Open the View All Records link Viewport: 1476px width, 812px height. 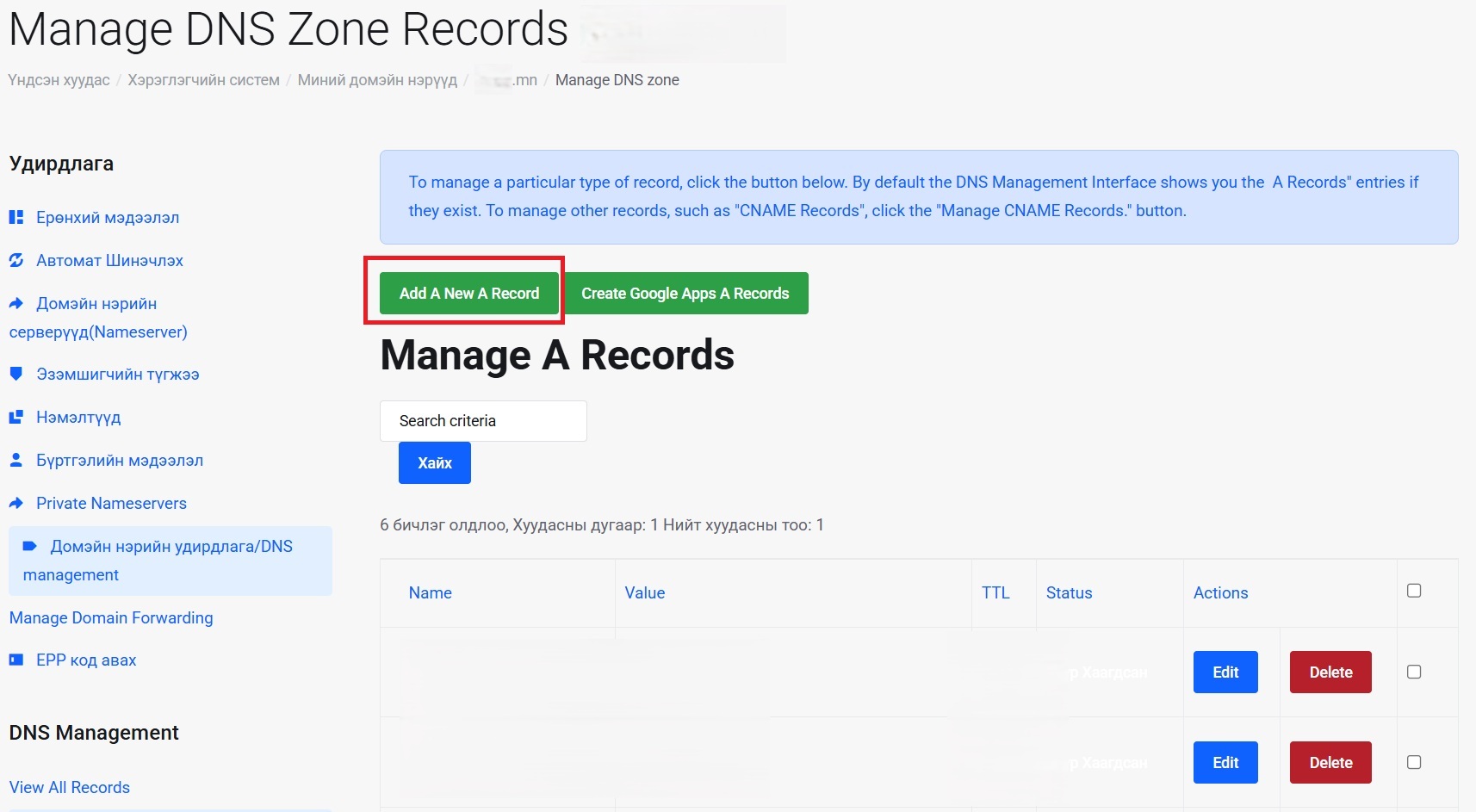pyautogui.click(x=70, y=787)
